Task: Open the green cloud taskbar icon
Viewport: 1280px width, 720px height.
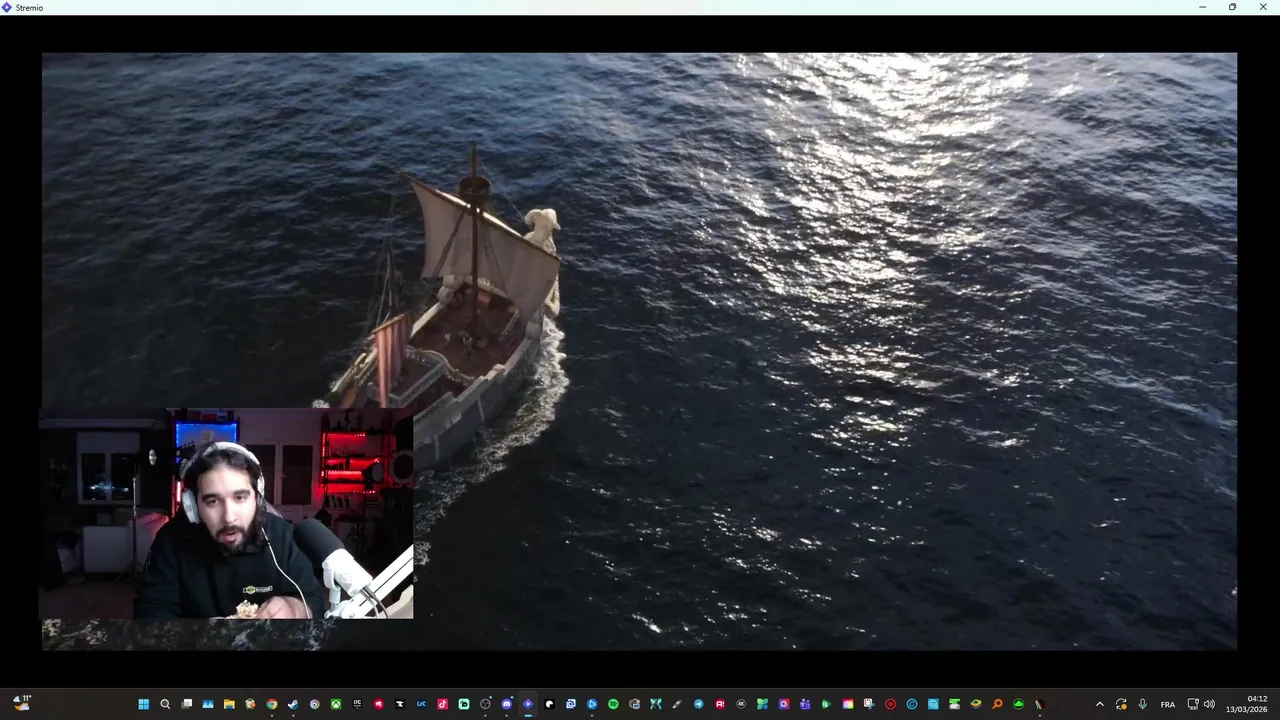Action: pyautogui.click(x=1019, y=704)
